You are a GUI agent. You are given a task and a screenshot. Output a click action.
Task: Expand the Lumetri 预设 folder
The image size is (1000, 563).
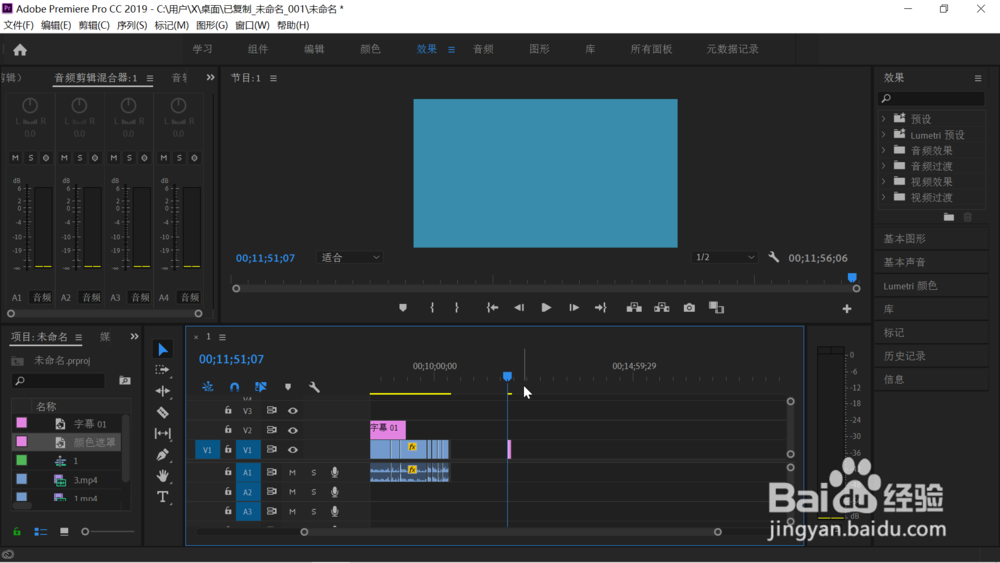pos(883,135)
